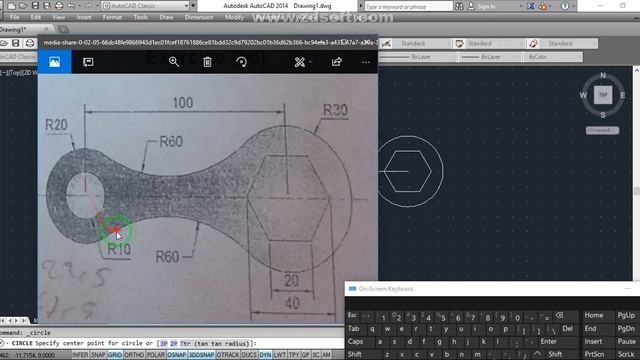Click the New drawing icon in the quick access toolbar
This screenshot has height=360, width=640.
11,6
